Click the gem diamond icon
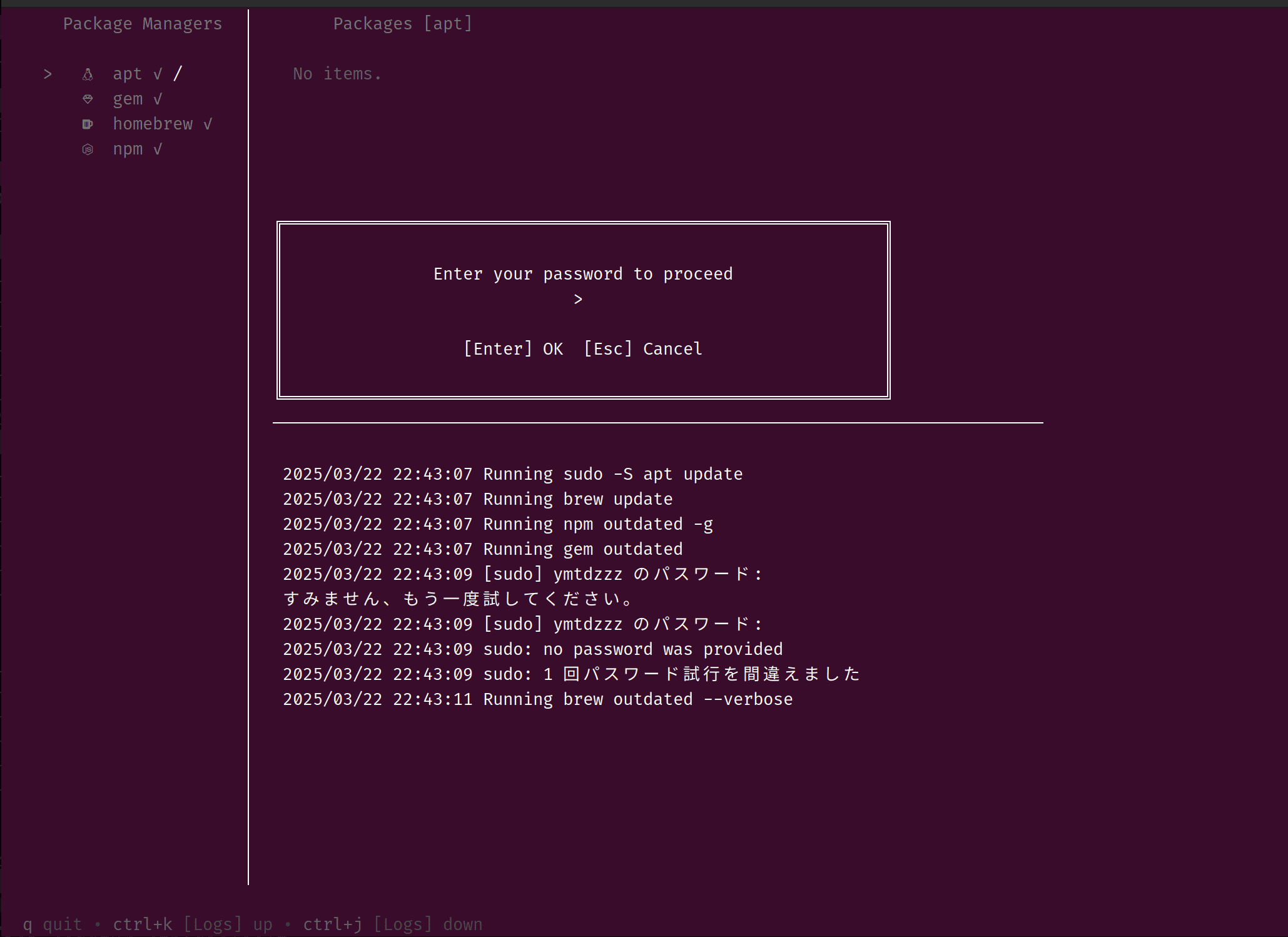Viewport: 1288px width, 937px height. (x=88, y=99)
